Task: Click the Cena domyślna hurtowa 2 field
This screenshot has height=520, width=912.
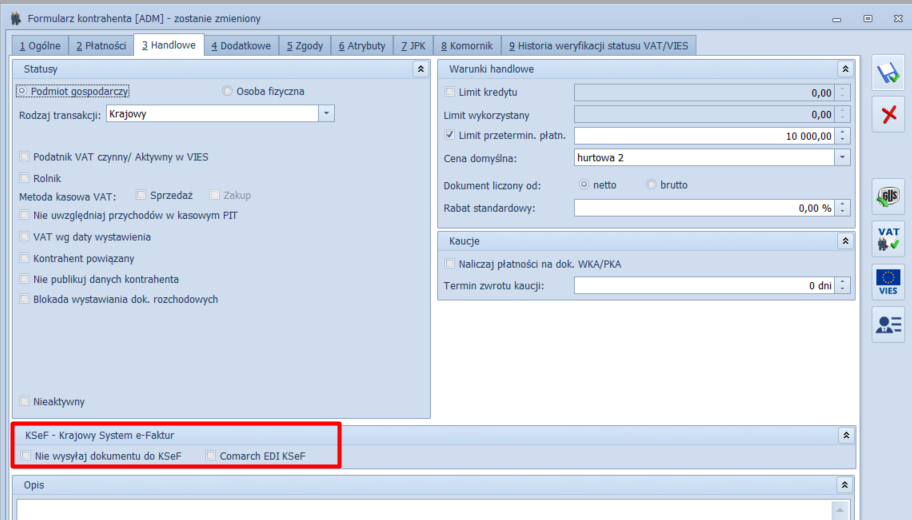Action: point(704,158)
